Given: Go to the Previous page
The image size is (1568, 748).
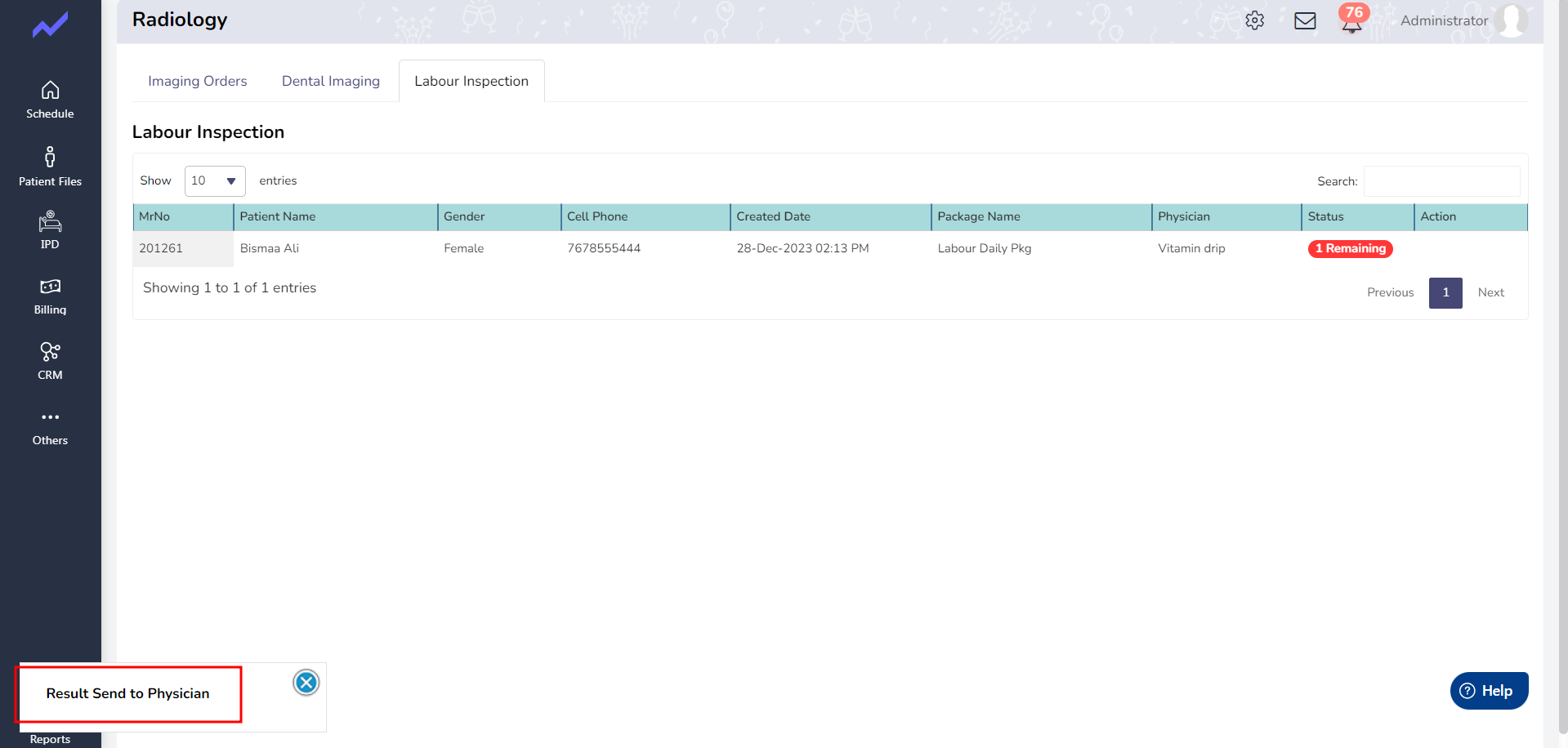Looking at the screenshot, I should tap(1390, 292).
